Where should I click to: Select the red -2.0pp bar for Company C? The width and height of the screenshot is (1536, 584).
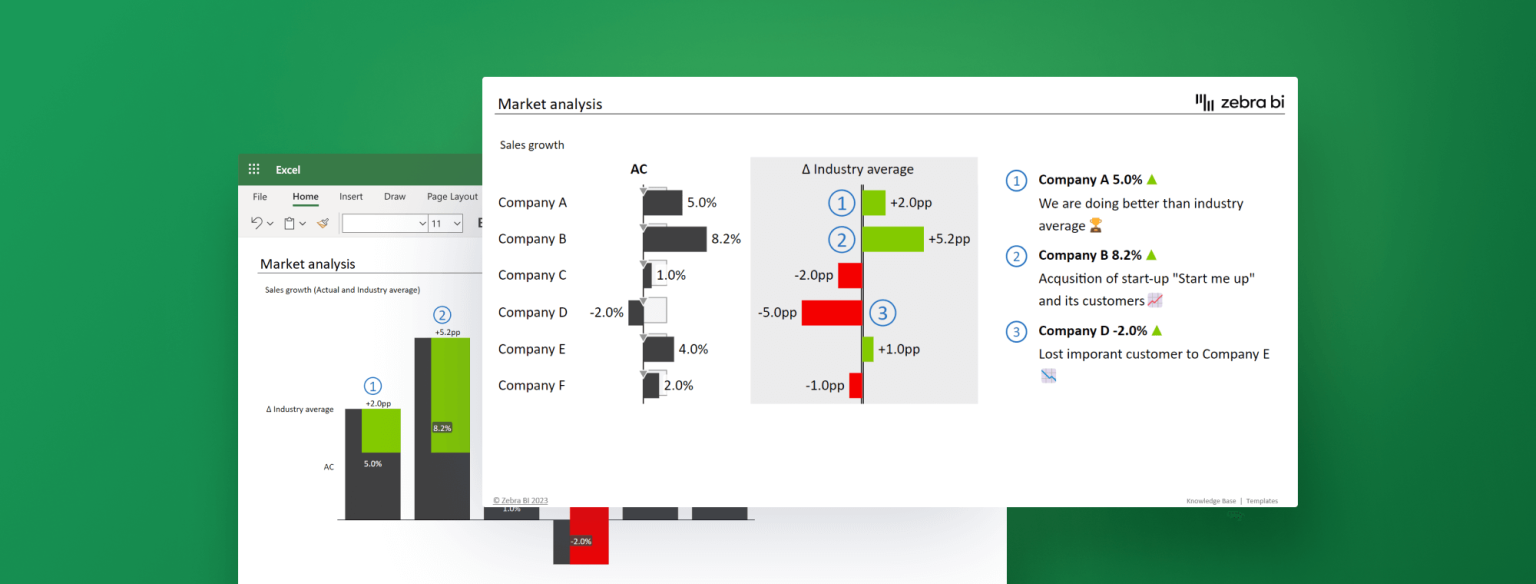(852, 275)
